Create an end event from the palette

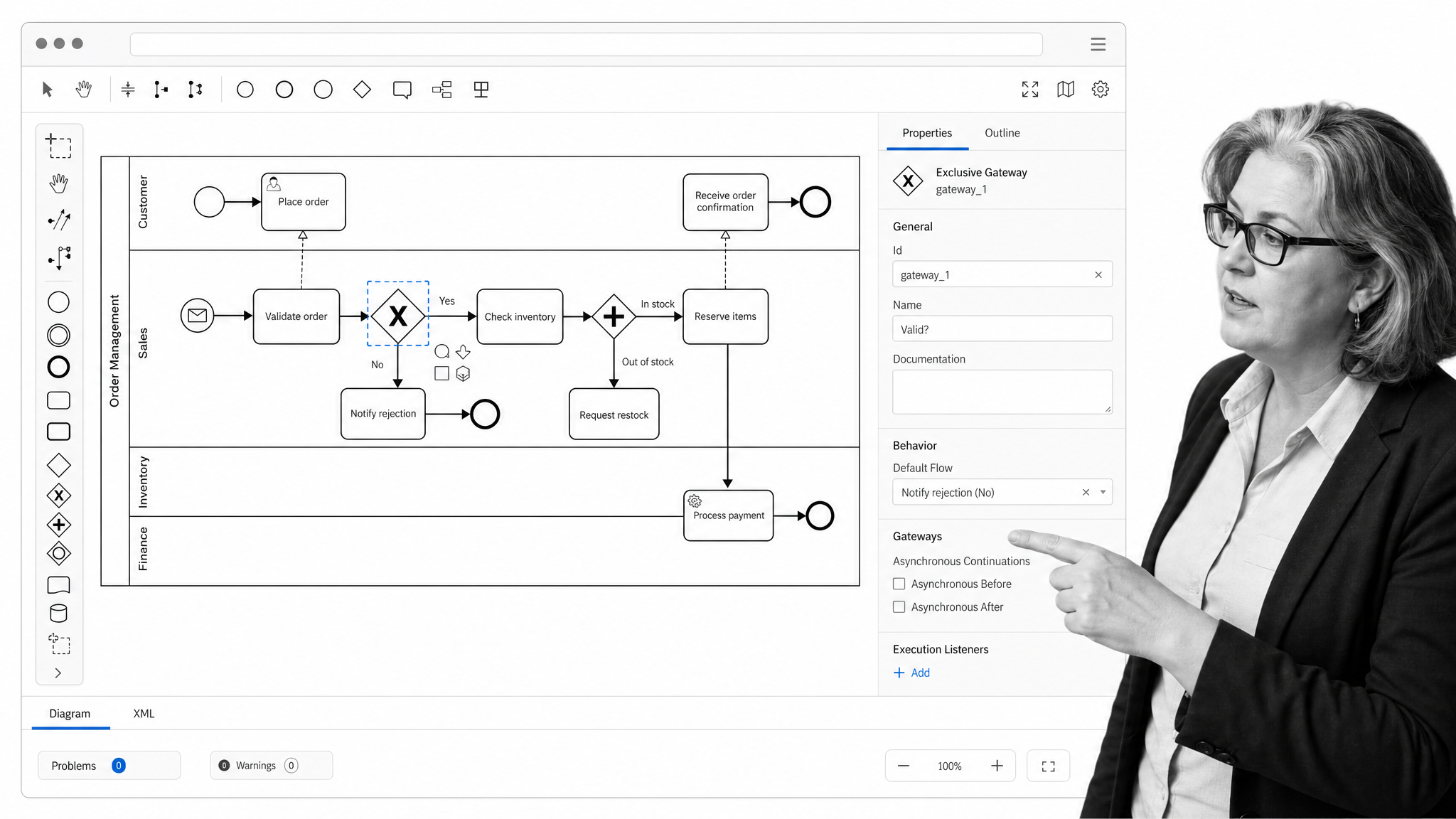(x=58, y=368)
